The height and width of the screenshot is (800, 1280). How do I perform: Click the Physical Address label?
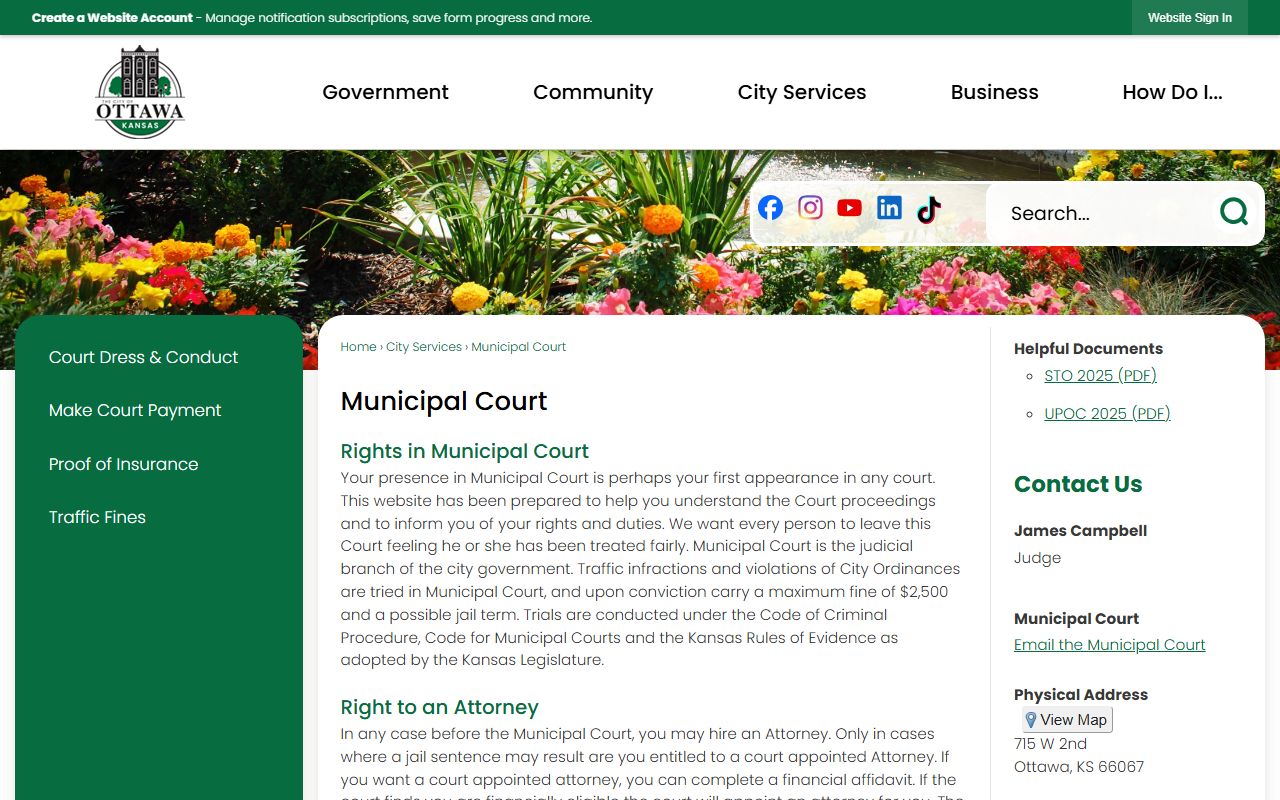coord(1081,695)
